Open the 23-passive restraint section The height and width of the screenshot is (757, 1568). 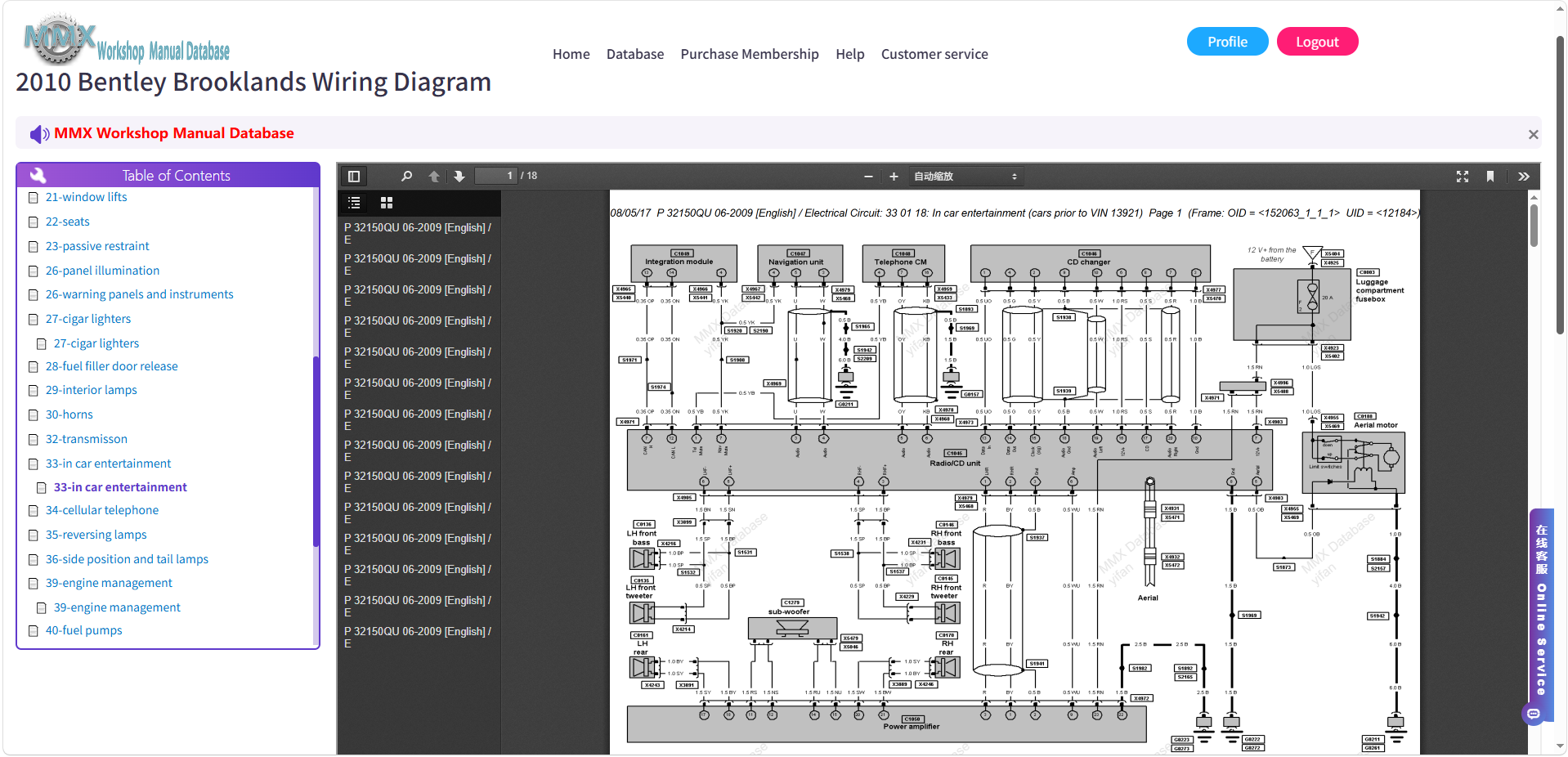pos(97,246)
